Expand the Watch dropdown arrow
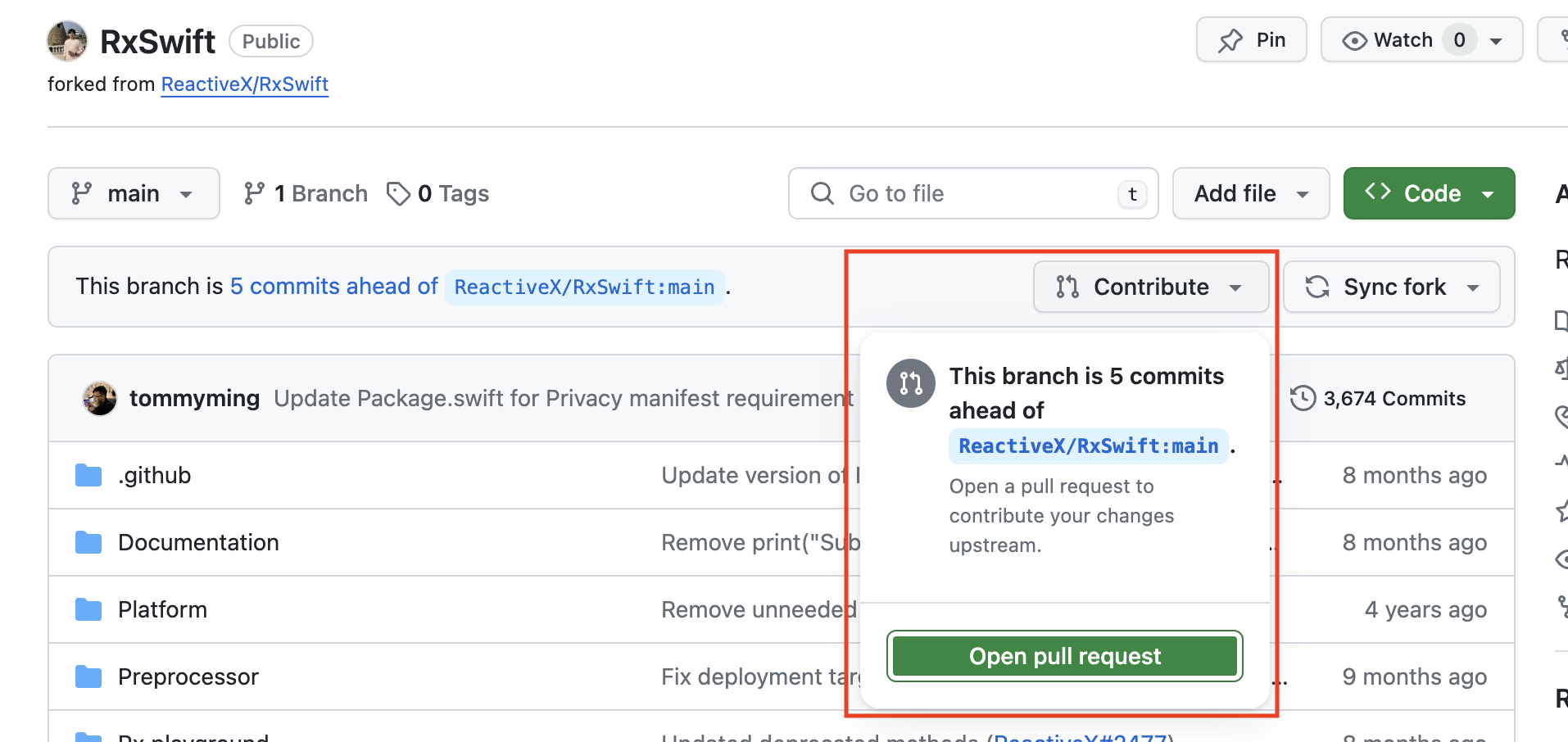This screenshot has width=1568, height=742. [1496, 41]
